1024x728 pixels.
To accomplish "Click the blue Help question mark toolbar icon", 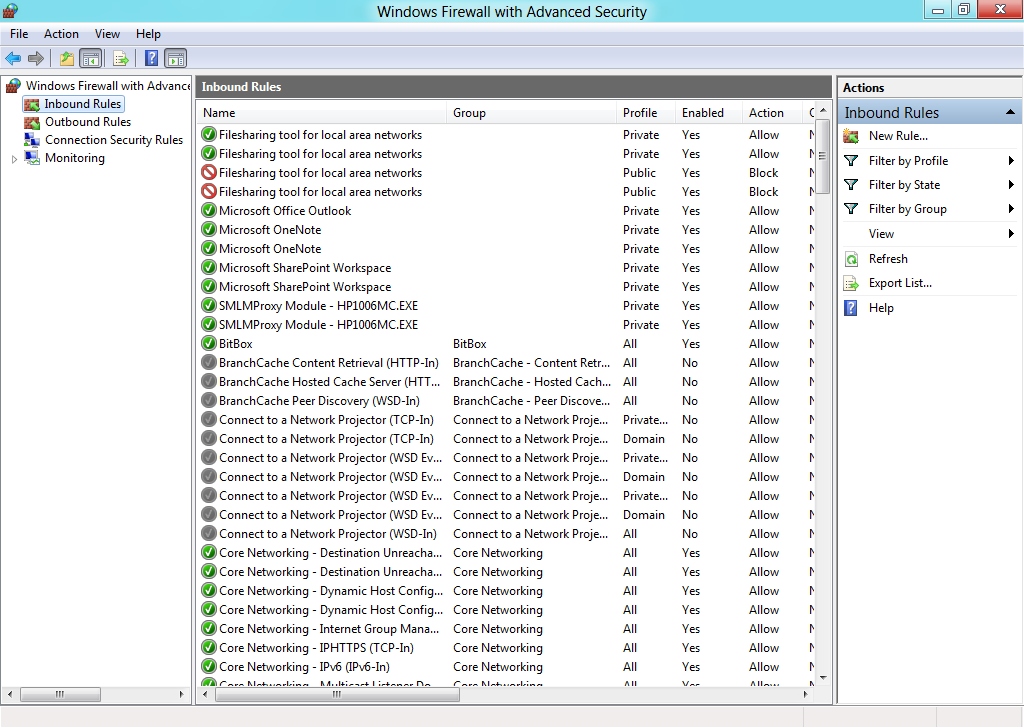I will coord(151,58).
